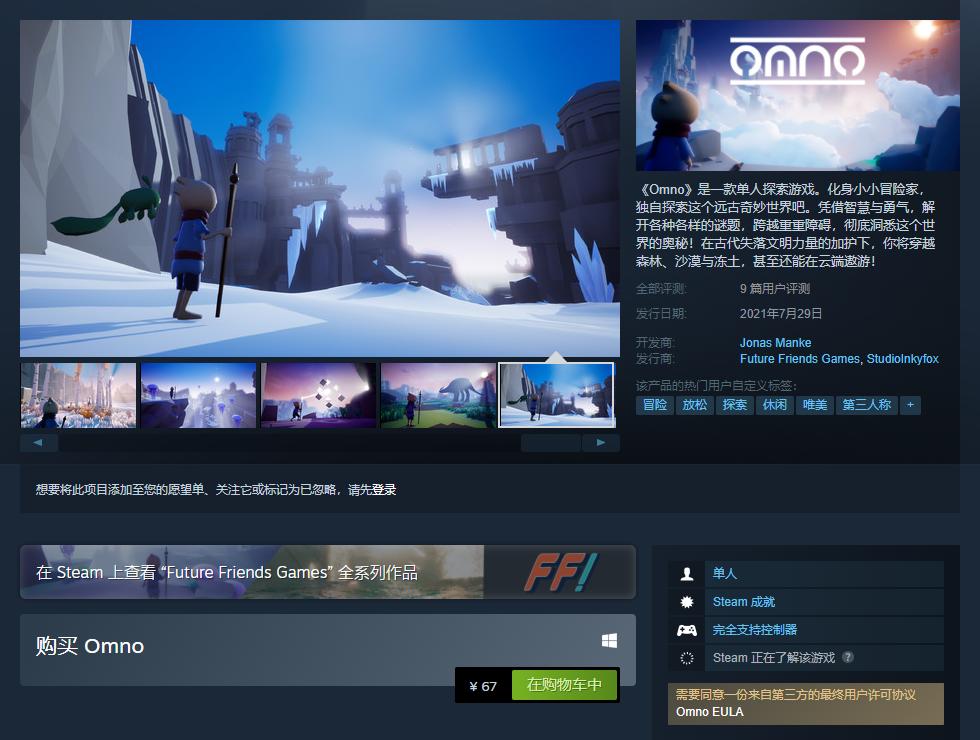Click the 登录 login link
Image resolution: width=980 pixels, height=740 pixels.
coord(384,489)
